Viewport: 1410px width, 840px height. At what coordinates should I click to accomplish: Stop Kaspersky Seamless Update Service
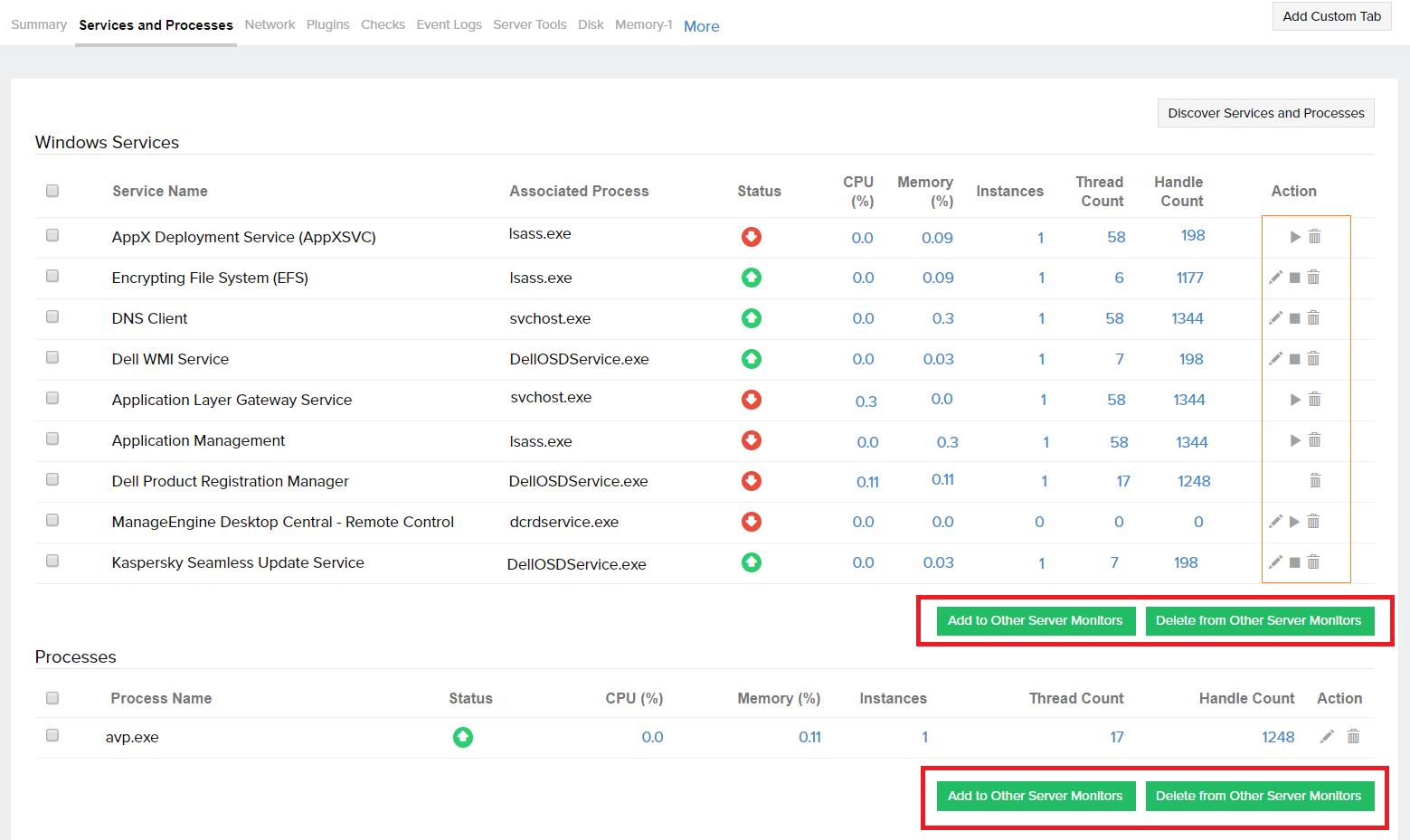[1295, 562]
